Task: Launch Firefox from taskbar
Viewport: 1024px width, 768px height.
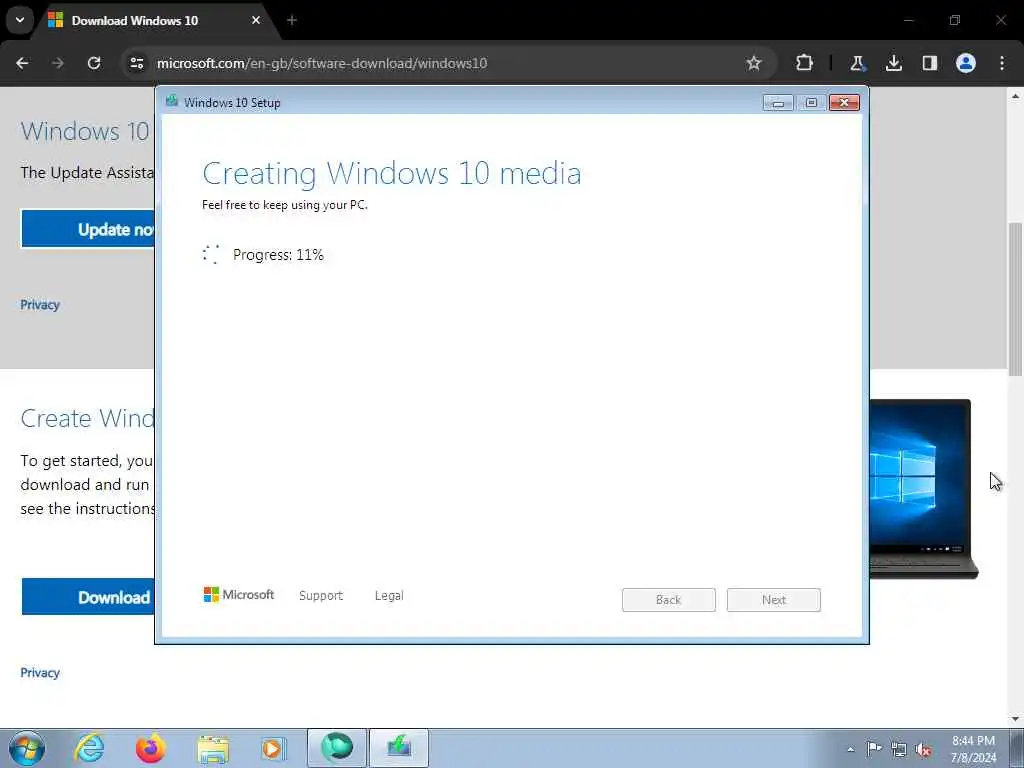Action: coord(150,748)
